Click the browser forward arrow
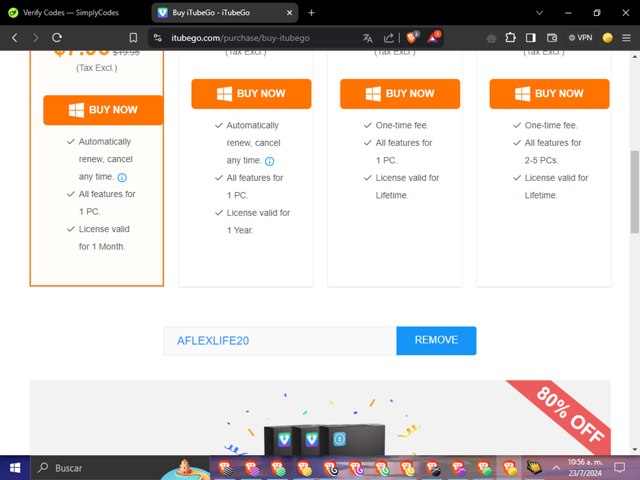 [x=36, y=38]
